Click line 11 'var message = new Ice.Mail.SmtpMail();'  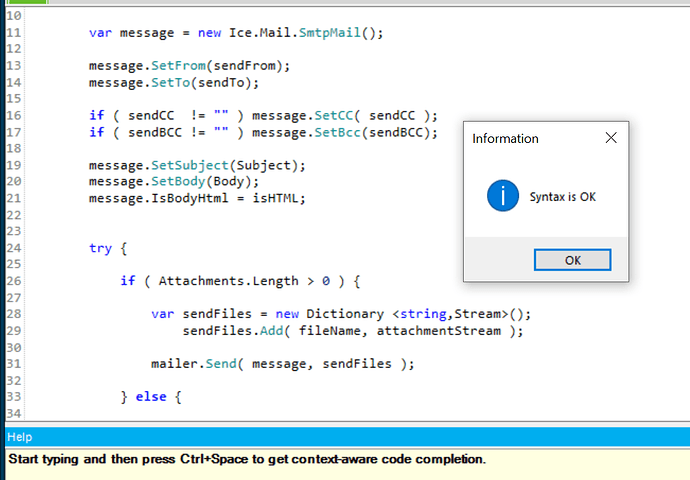pyautogui.click(x=236, y=33)
